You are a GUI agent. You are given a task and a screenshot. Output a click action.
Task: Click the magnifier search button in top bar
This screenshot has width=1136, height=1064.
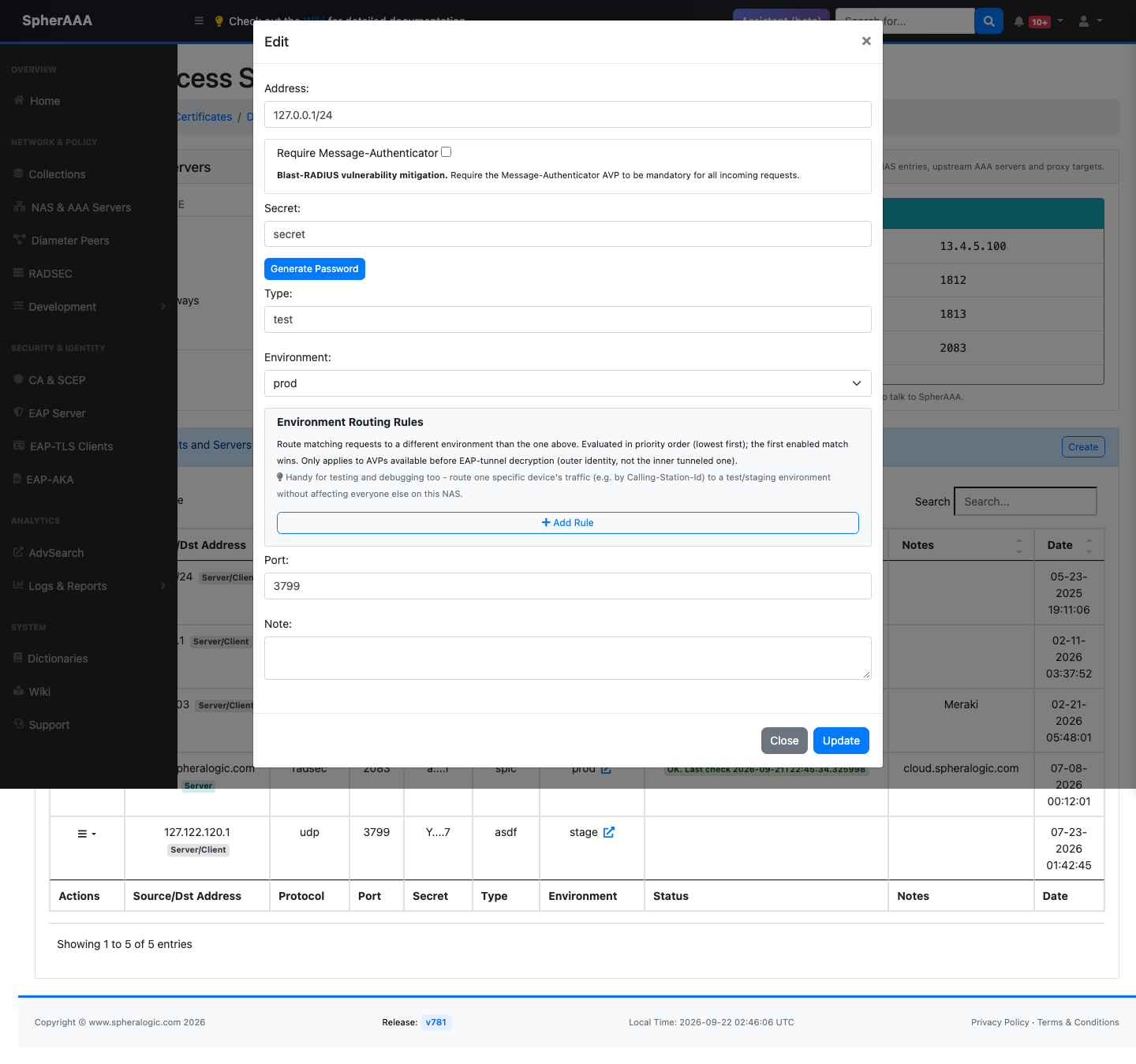coord(989,21)
